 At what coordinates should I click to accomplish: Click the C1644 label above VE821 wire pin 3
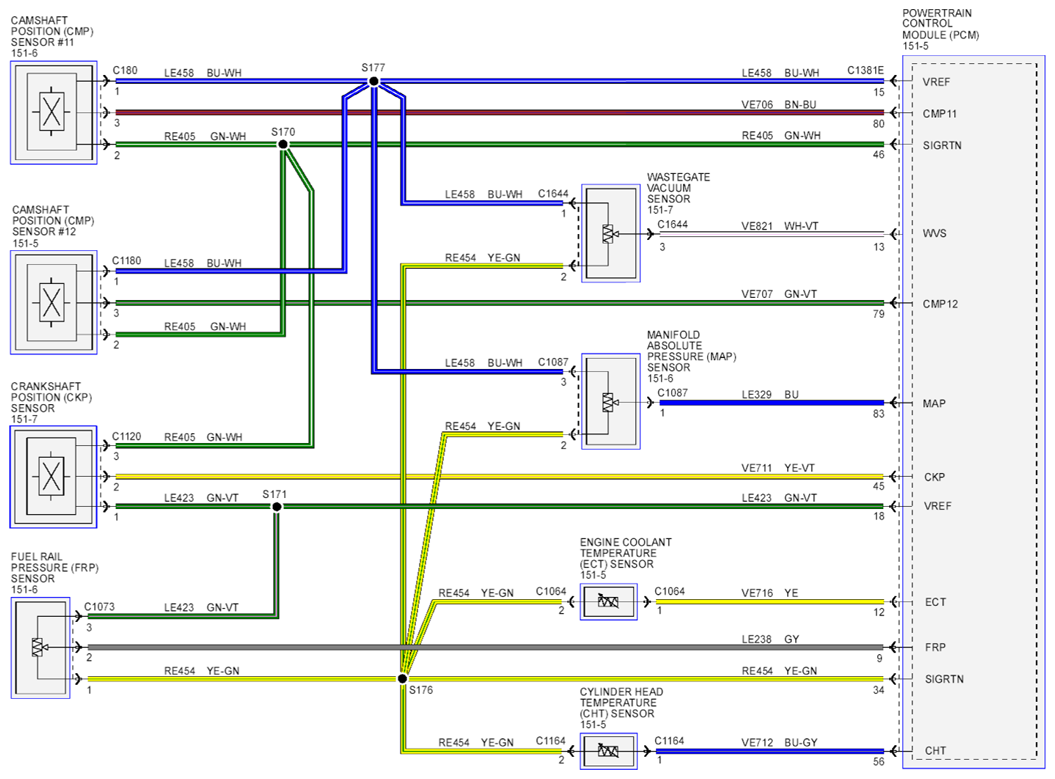(673, 224)
